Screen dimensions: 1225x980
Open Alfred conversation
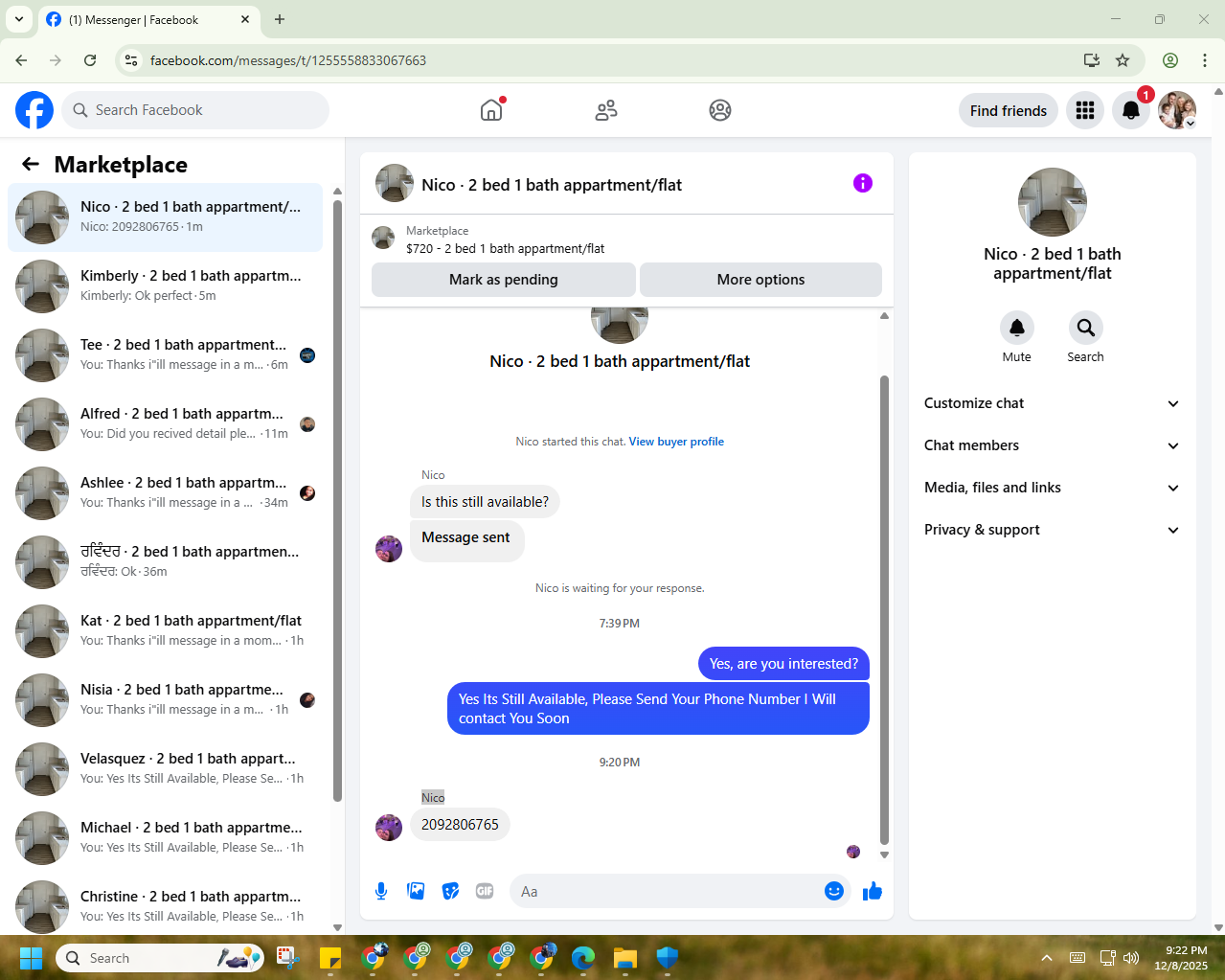tap(165, 424)
